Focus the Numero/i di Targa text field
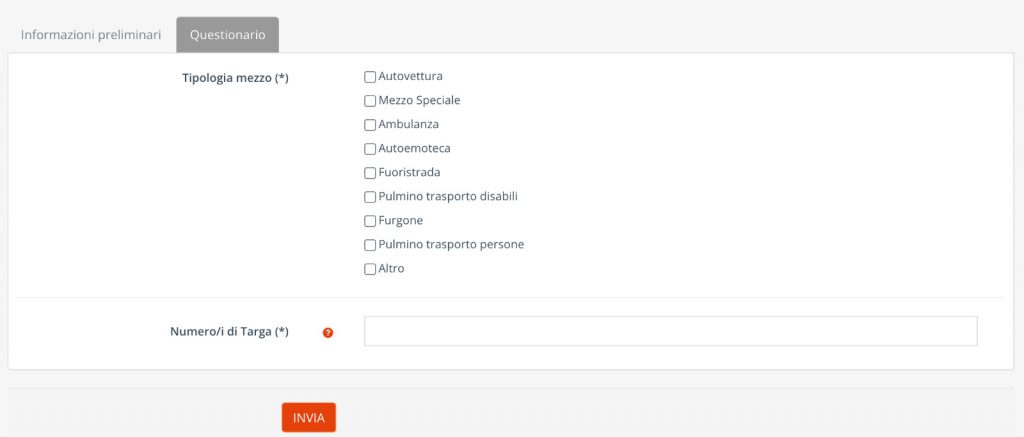Viewport: 1024px width, 437px height. [x=671, y=331]
